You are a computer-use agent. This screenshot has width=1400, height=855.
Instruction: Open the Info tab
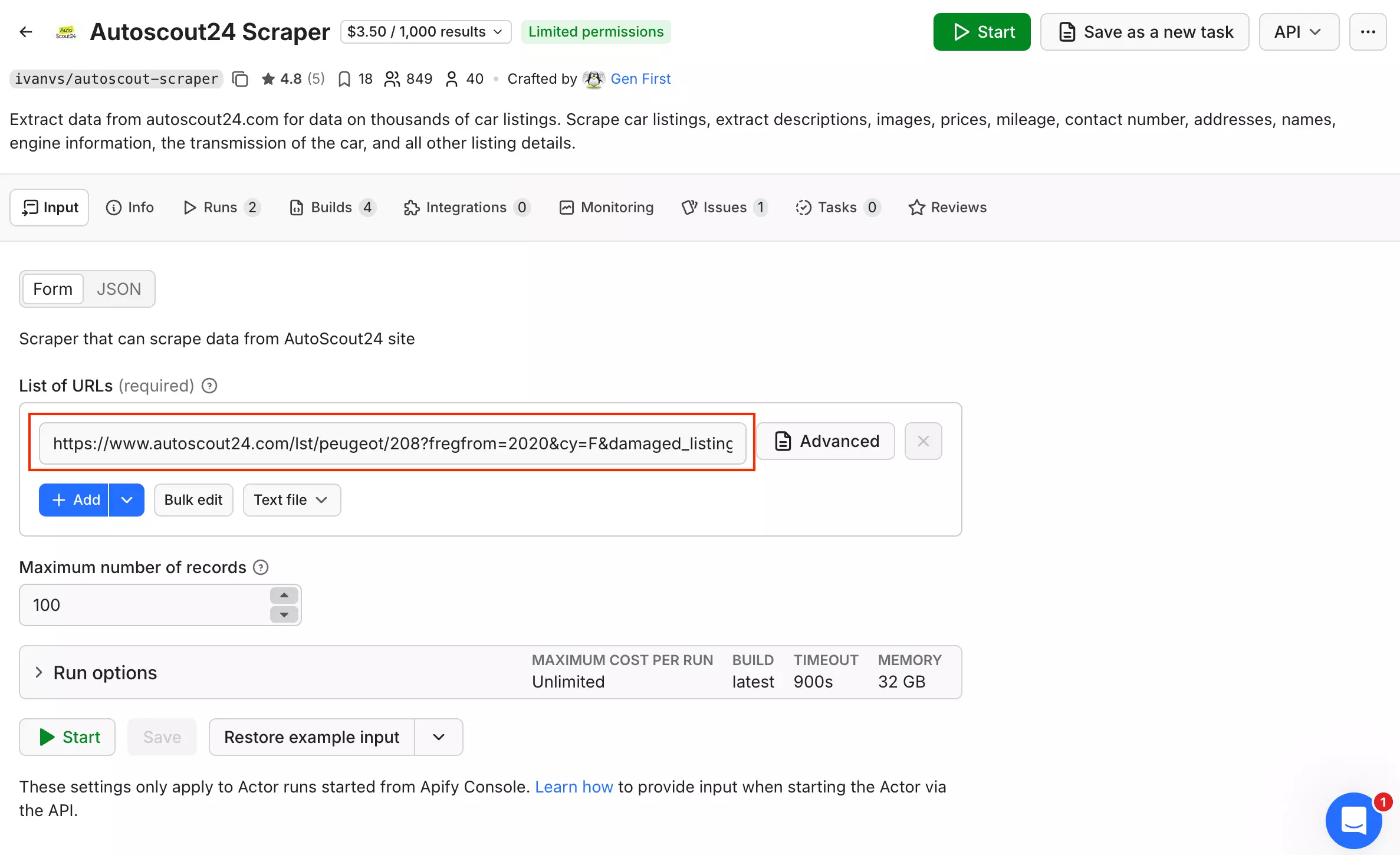pyautogui.click(x=130, y=208)
